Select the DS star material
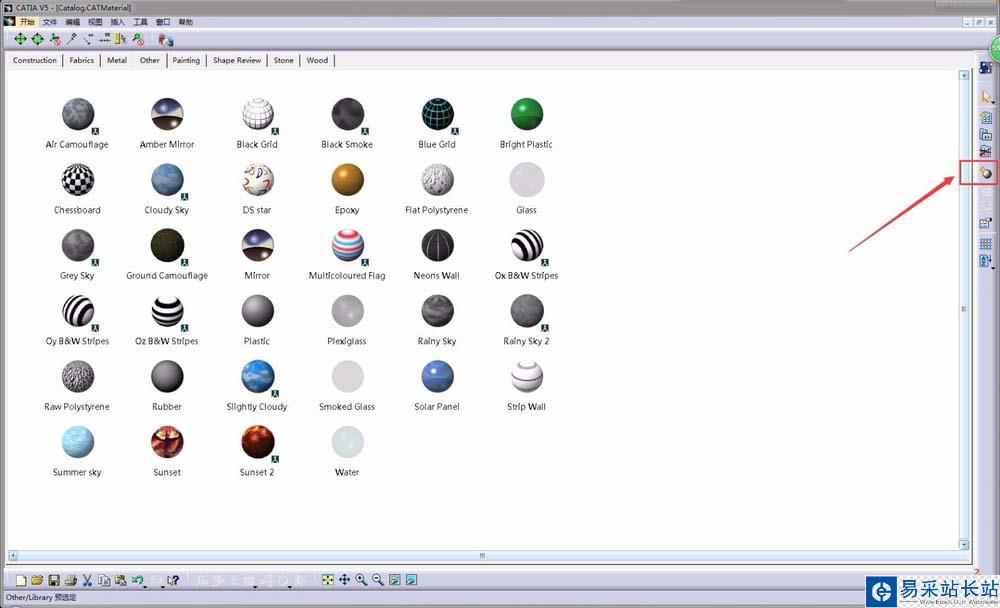Viewport: 1000px width, 608px height. point(258,180)
